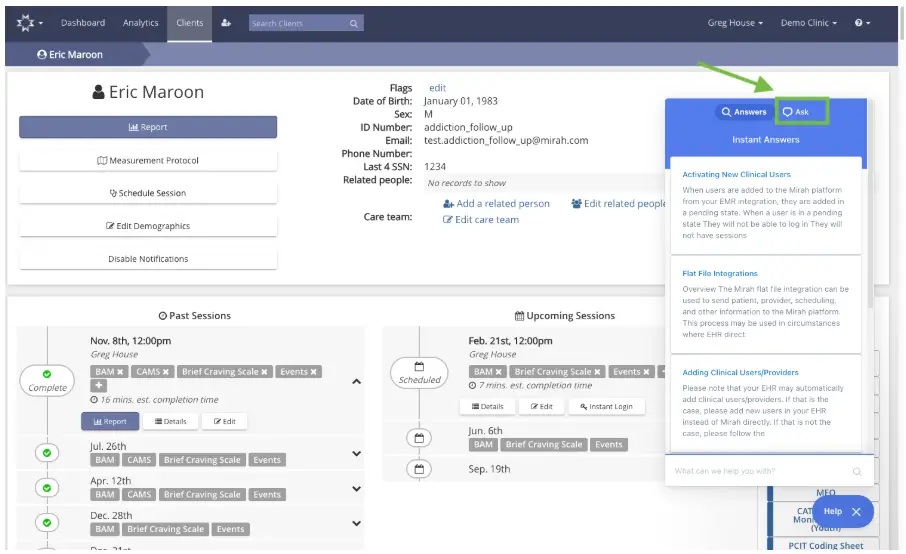
Task: Remove CAMS from Nov. 8th session
Action: 166,372
